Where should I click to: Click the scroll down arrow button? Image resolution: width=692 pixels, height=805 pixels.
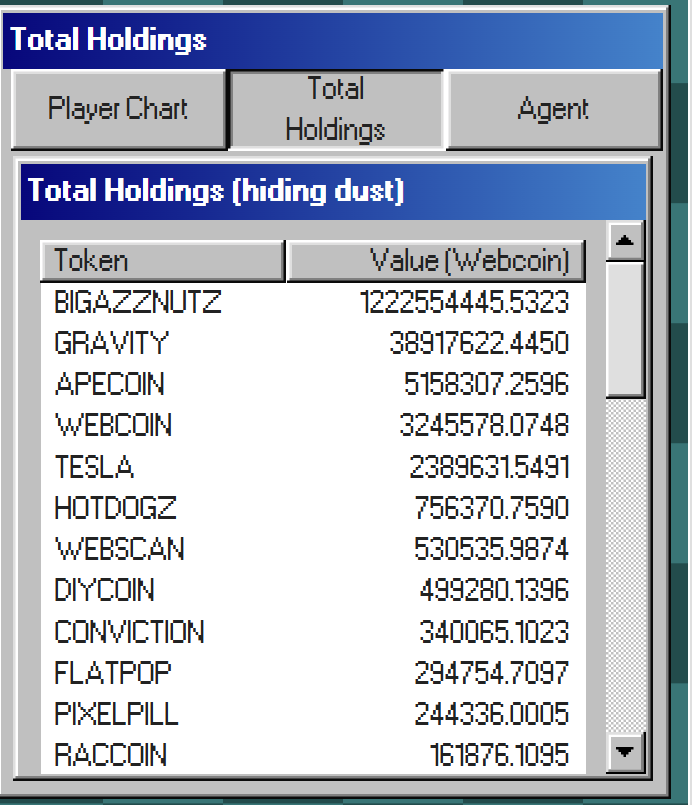625,752
